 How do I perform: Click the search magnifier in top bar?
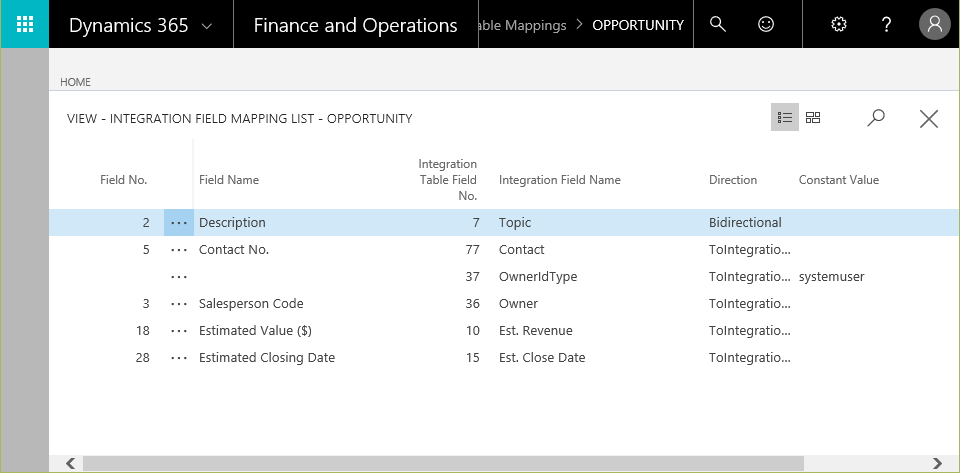[718, 24]
